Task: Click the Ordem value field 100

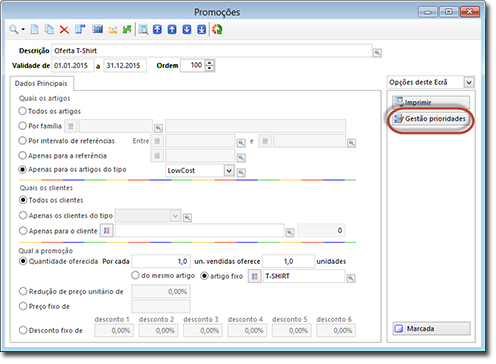Action: pos(193,65)
